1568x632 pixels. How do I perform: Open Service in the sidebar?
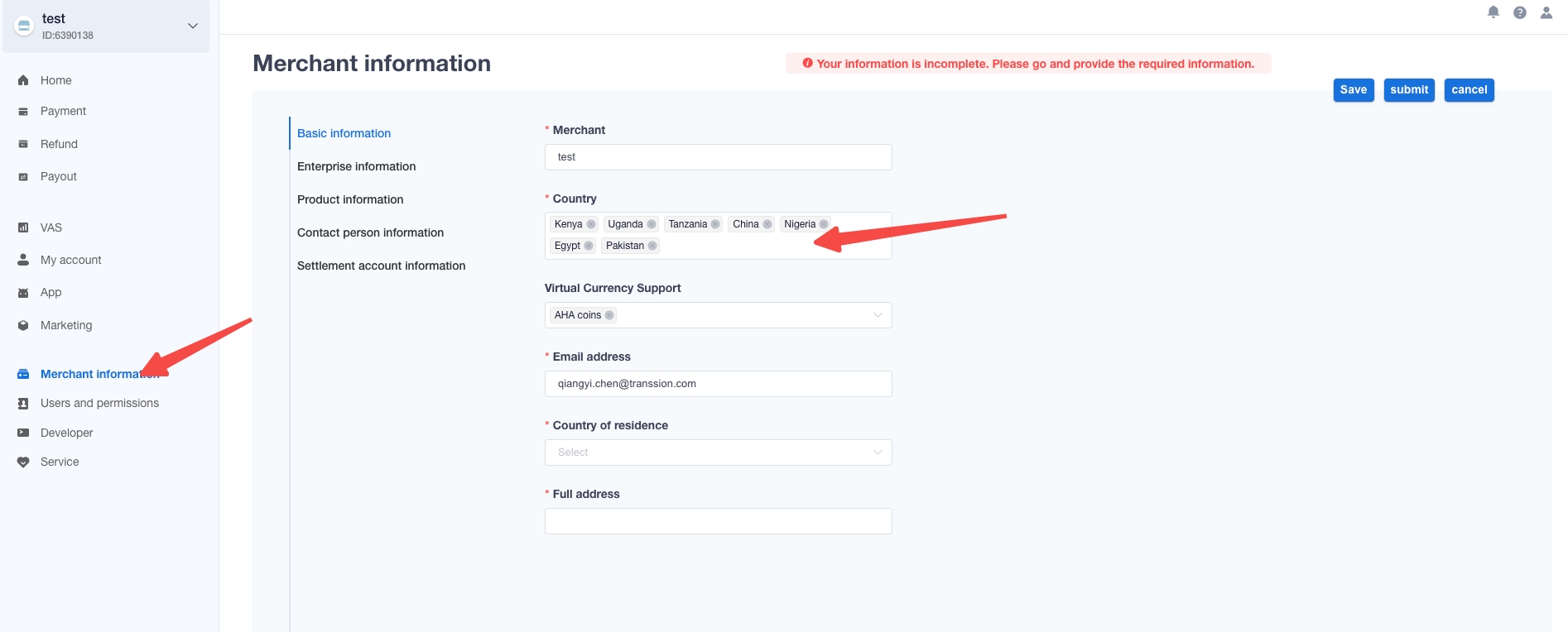[60, 462]
